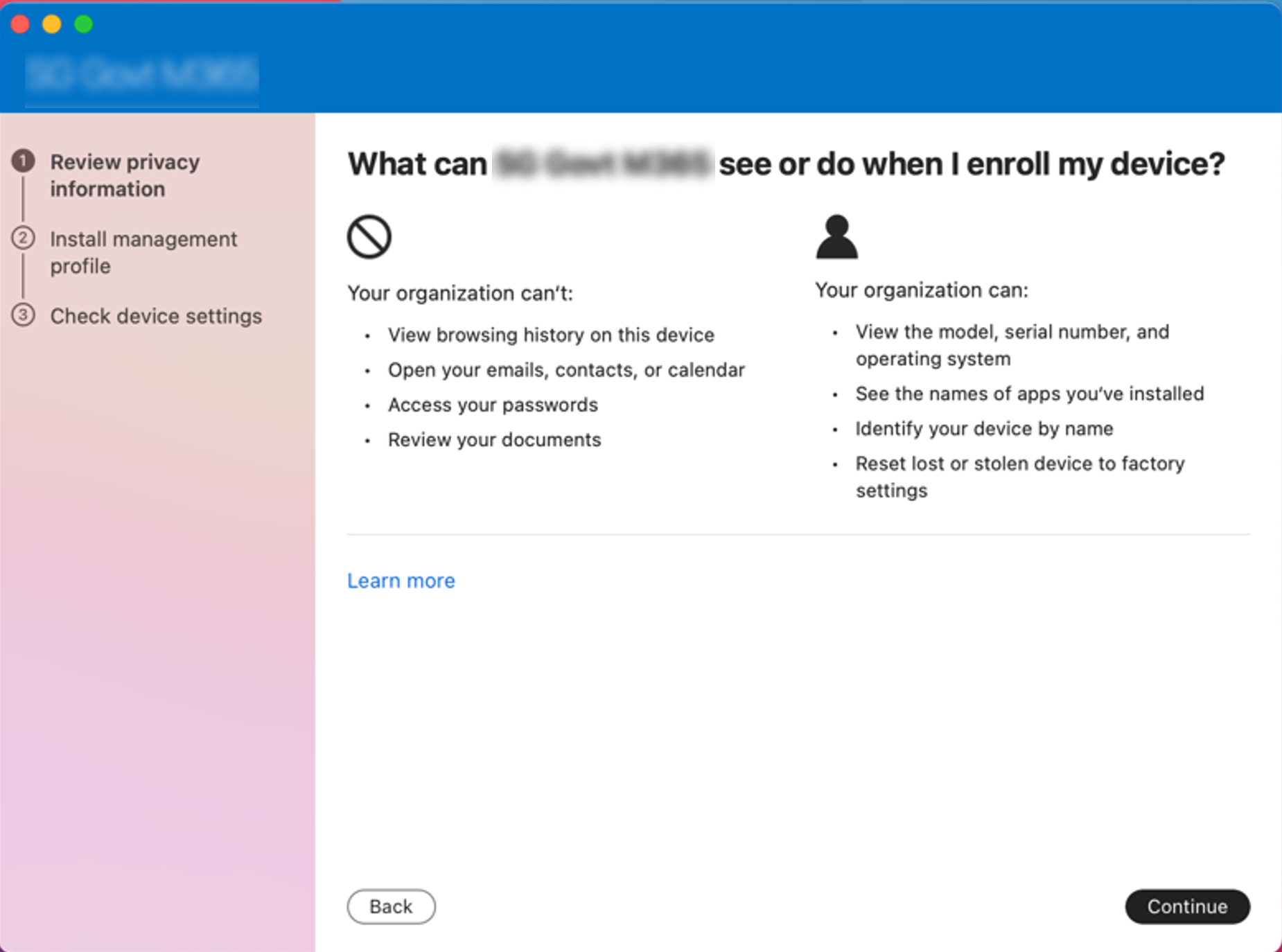Click the 'View browsing history on this device' item
Image resolution: width=1282 pixels, height=952 pixels.
(x=550, y=335)
